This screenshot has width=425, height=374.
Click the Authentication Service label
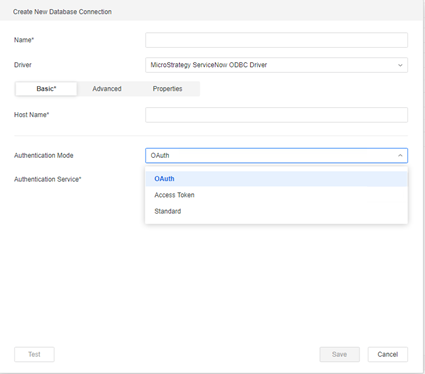click(x=48, y=179)
